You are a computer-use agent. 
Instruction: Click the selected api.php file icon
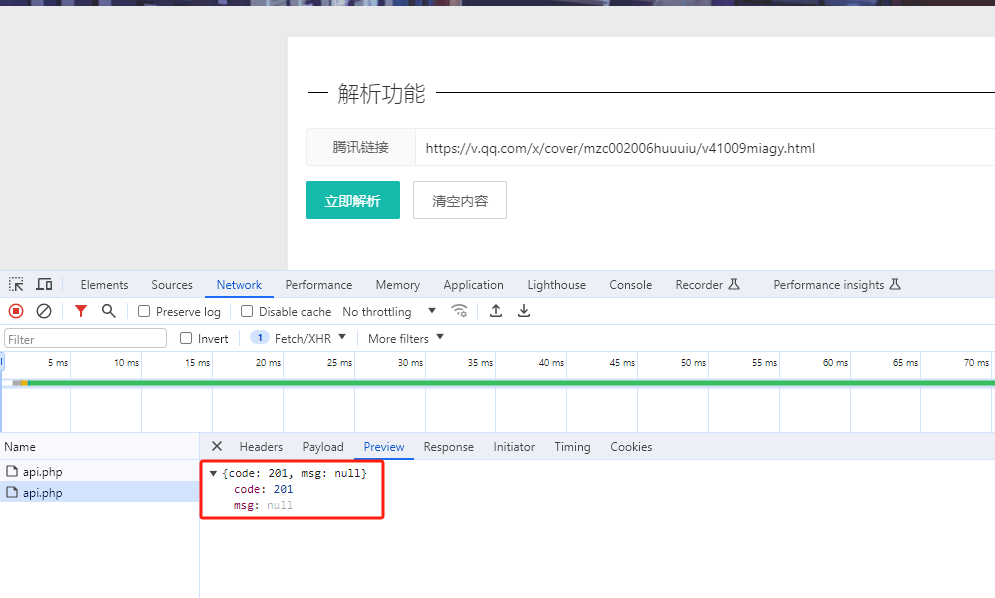click(x=11, y=492)
